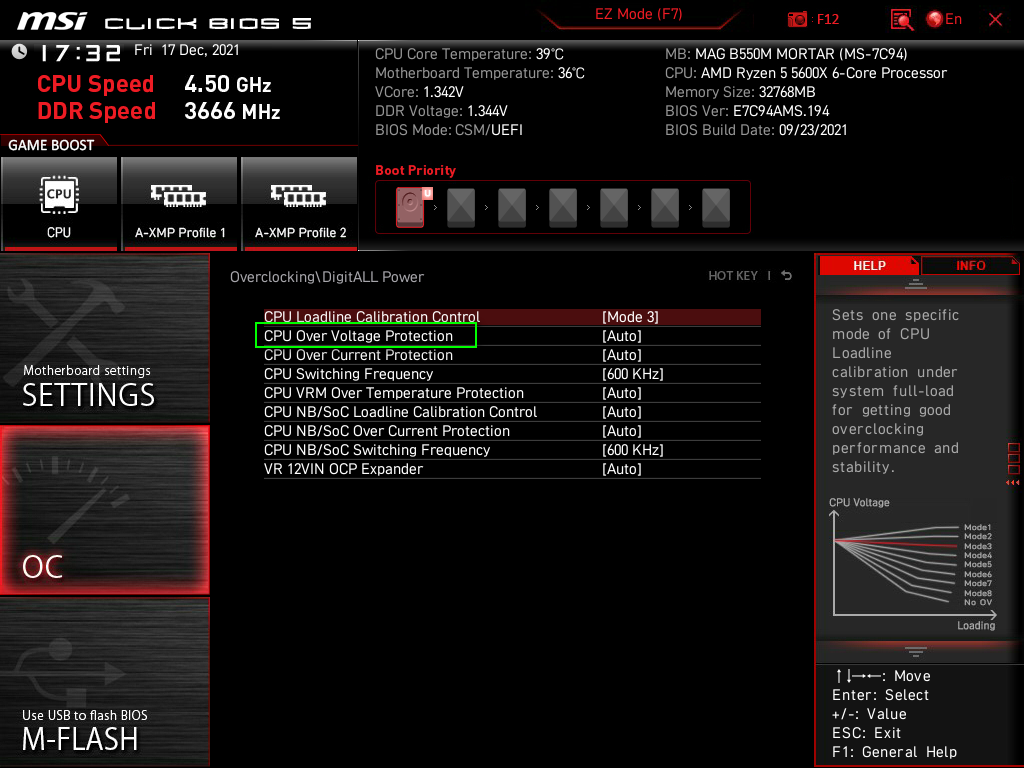This screenshot has height=768, width=1024.
Task: Select the CPU Loadline Calibration Control row label
Action: tap(372, 317)
